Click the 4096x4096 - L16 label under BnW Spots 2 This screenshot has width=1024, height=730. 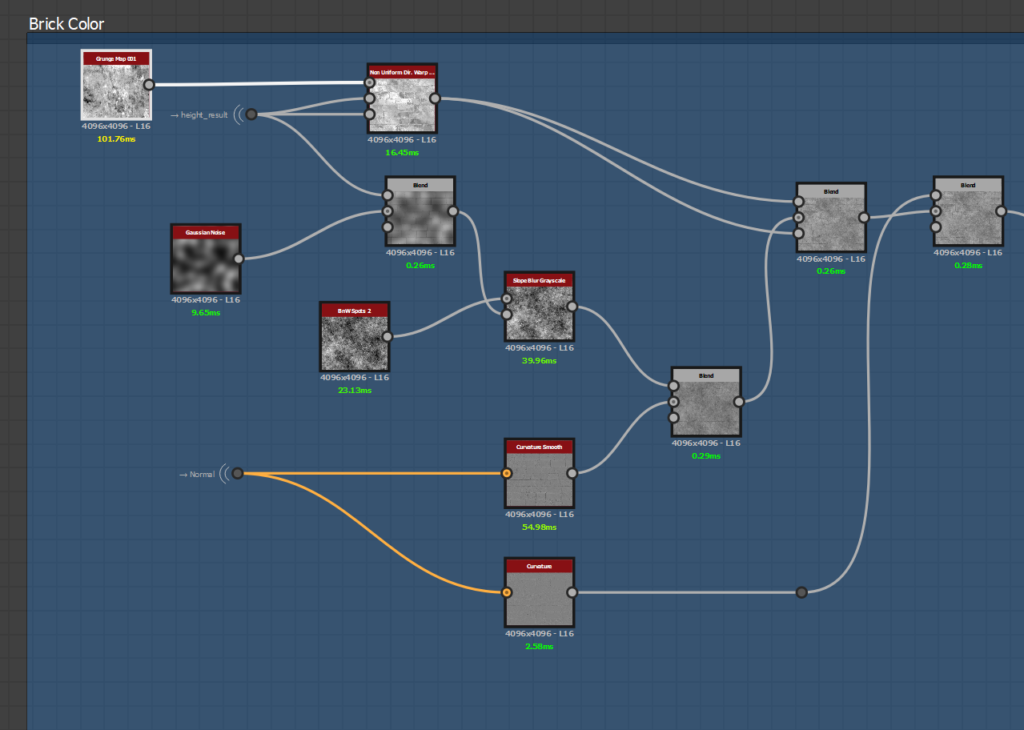355,377
